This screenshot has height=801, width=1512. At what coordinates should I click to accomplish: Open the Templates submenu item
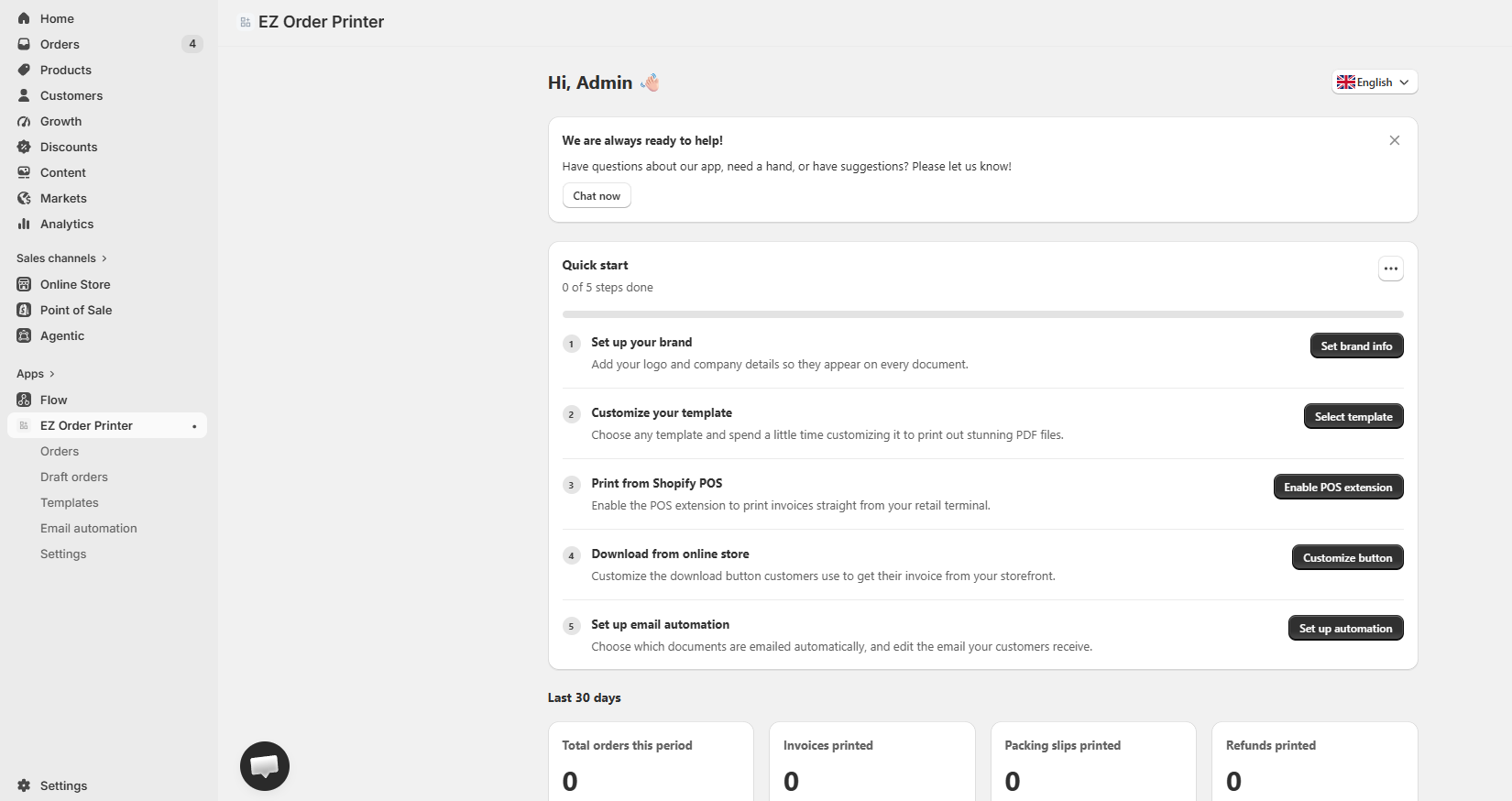(x=70, y=502)
